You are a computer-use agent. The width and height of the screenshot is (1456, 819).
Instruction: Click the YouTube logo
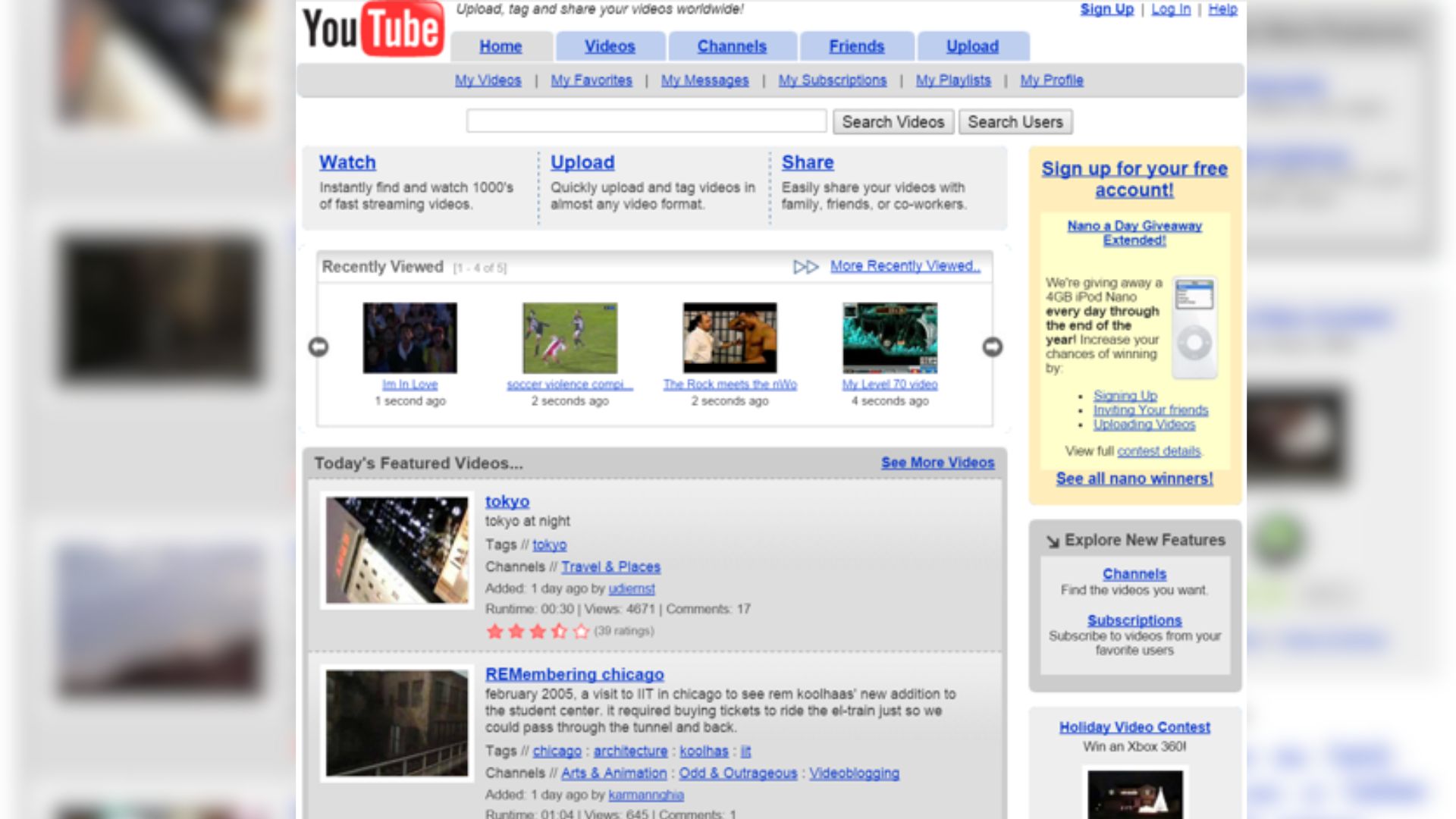pos(373,29)
